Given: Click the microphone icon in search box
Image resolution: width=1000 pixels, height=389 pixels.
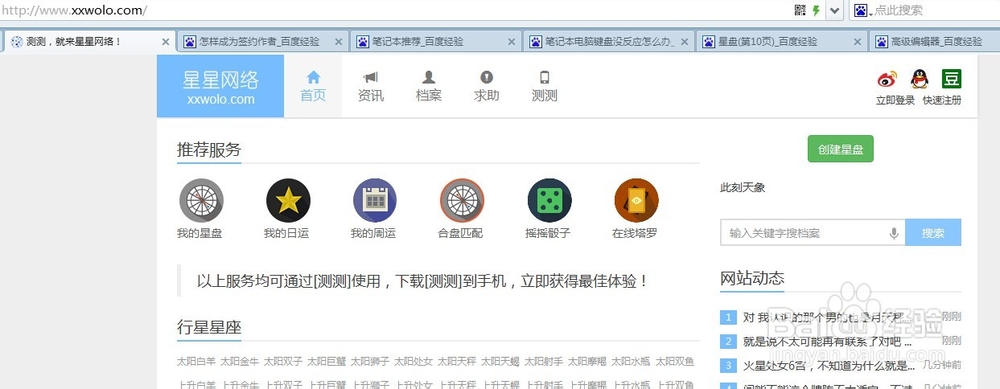Looking at the screenshot, I should click(x=894, y=233).
